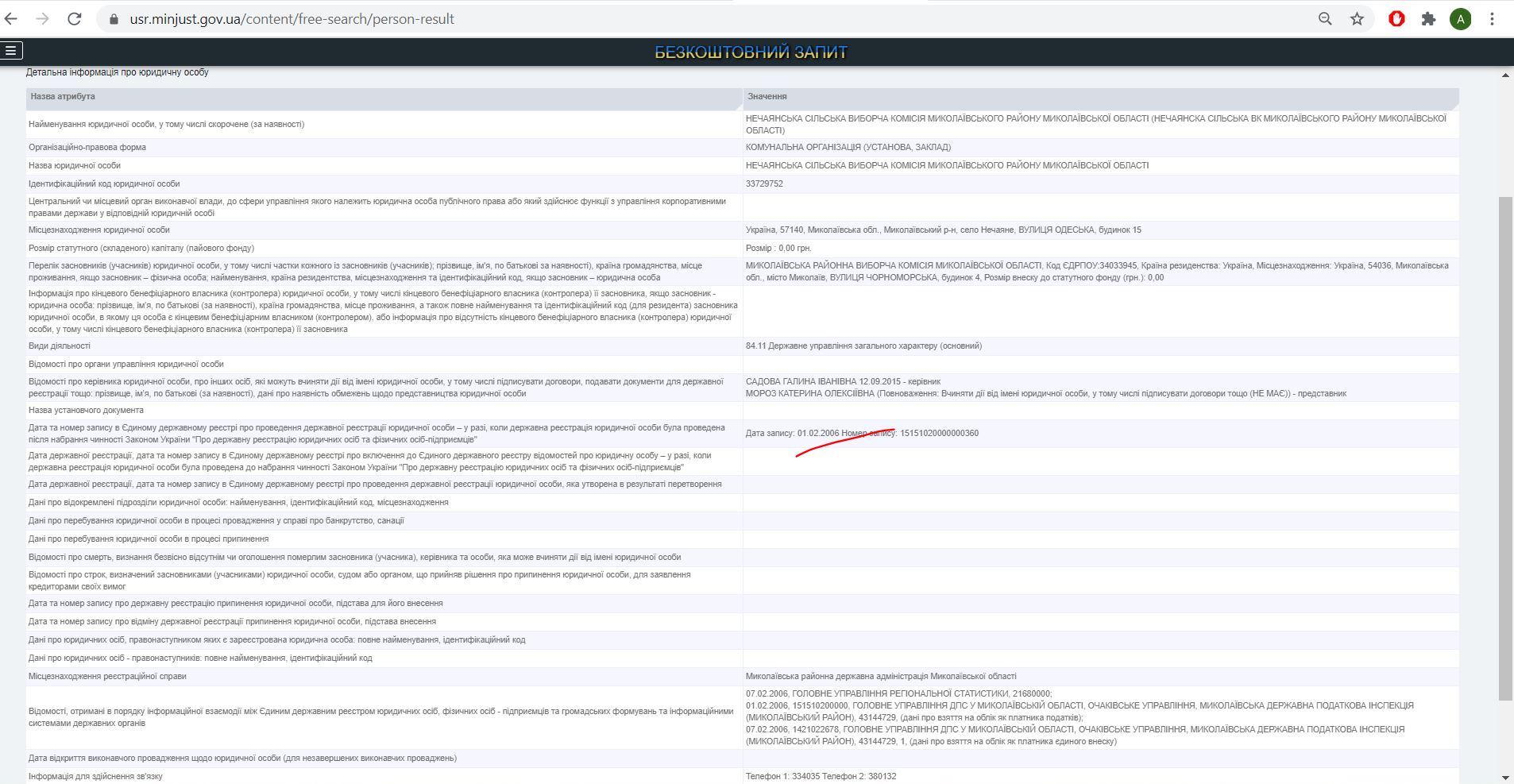Click 'Відомості про органи управління' label
This screenshot has height=784, width=1514.
(126, 364)
